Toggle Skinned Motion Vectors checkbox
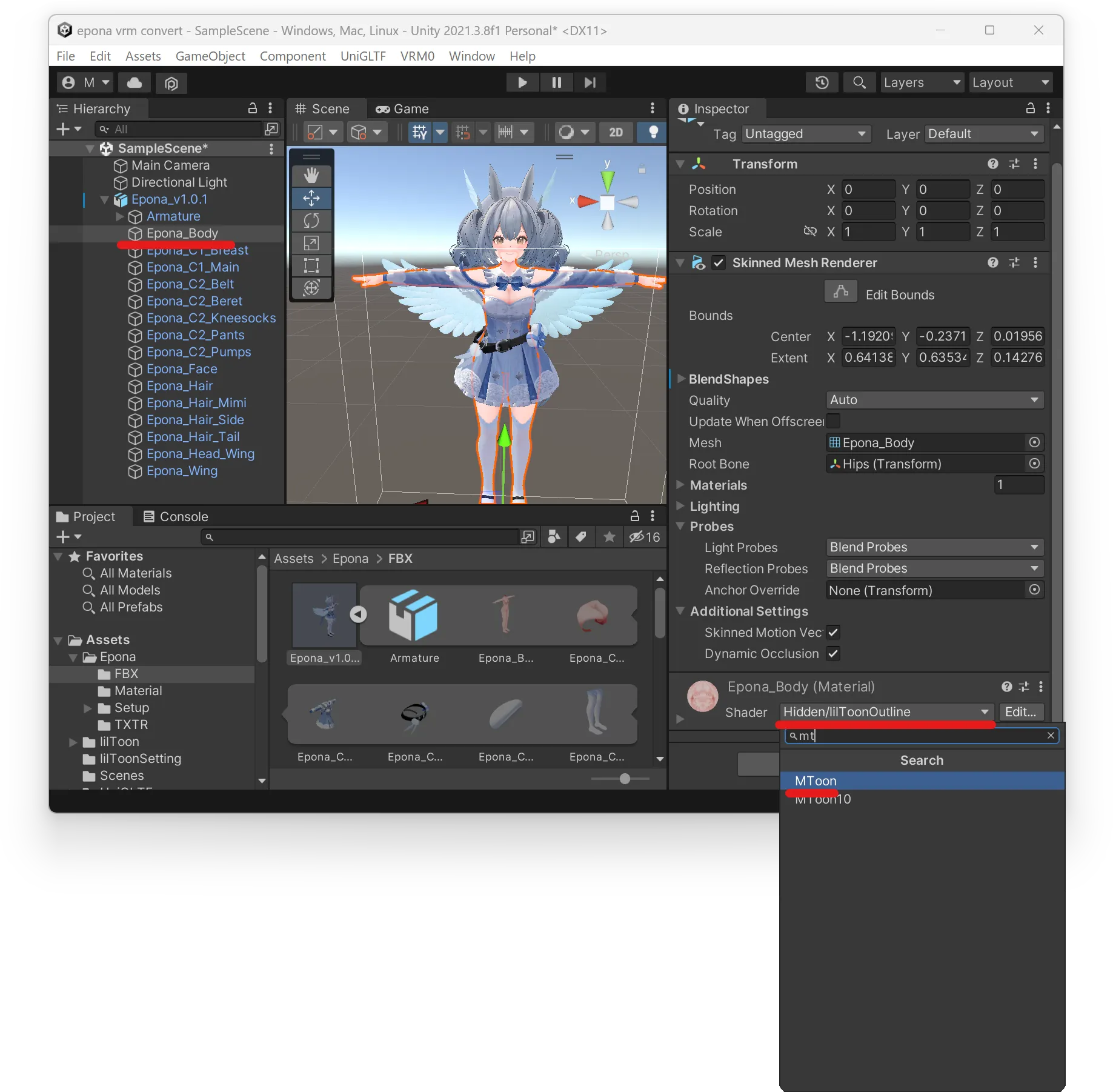 [834, 632]
